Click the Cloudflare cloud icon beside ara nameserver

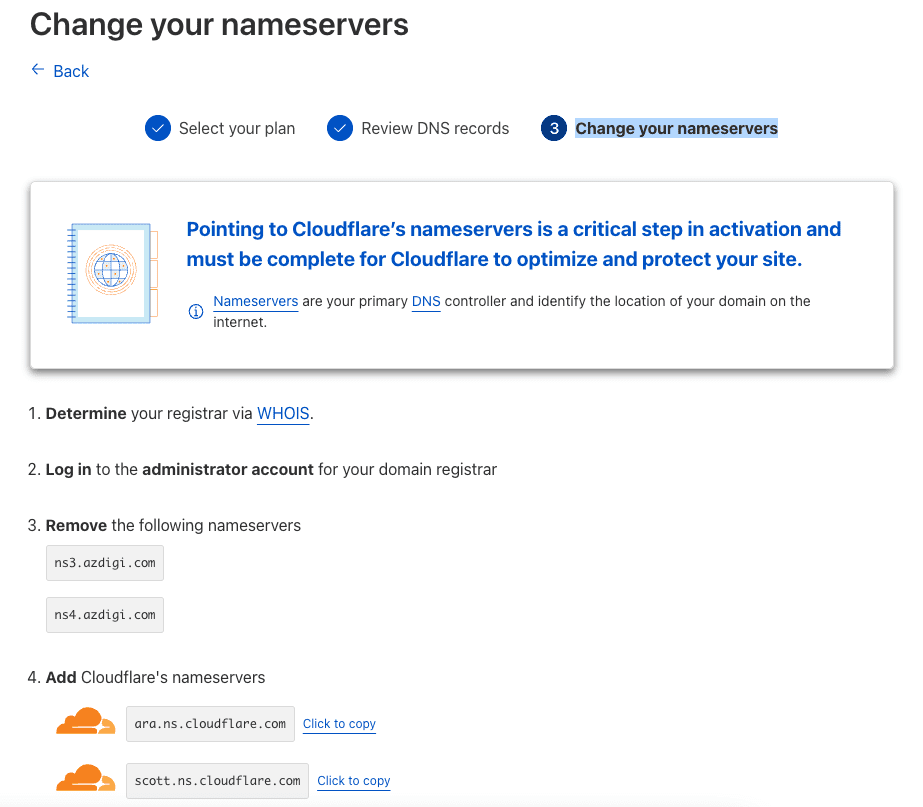(85, 720)
